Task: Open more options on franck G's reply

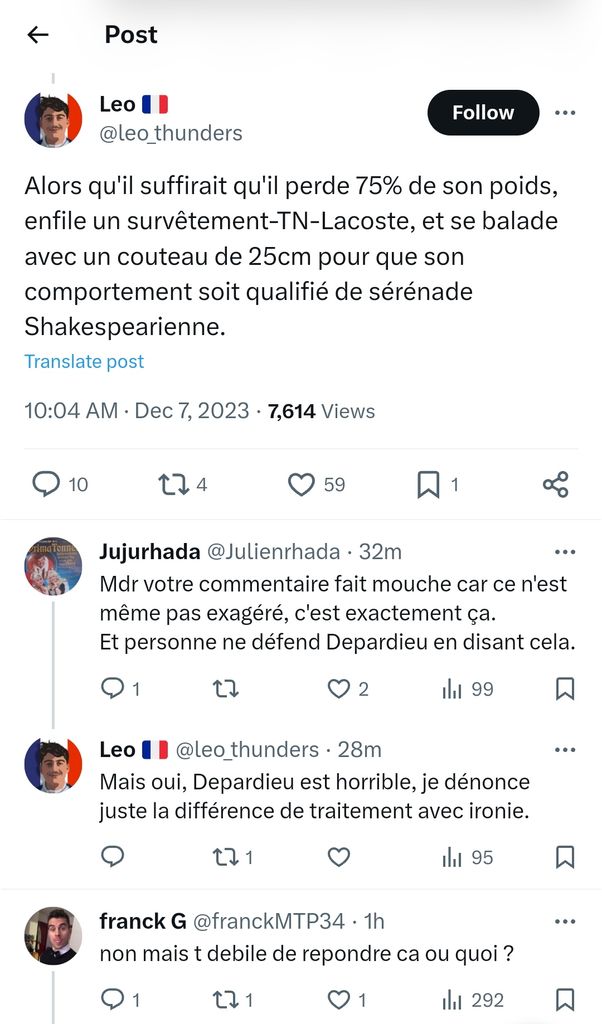Action: pyautogui.click(x=565, y=922)
